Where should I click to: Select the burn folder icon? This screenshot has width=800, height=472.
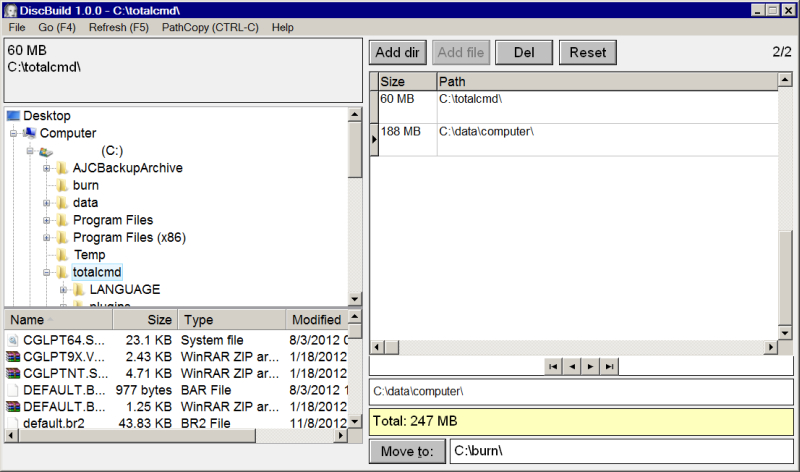coord(62,185)
